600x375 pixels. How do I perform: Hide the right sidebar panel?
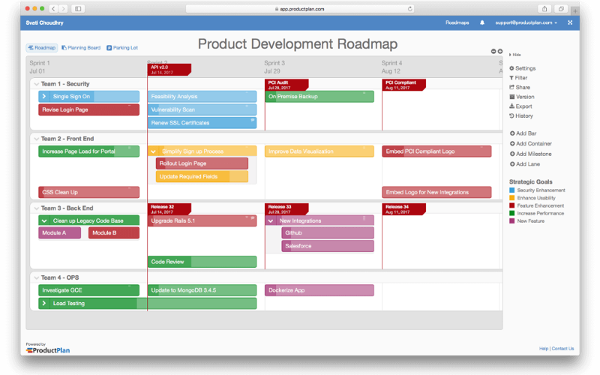click(x=515, y=55)
